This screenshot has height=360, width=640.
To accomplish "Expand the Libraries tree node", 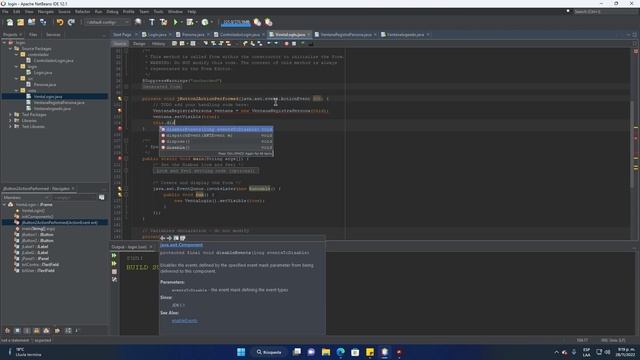I will (x=11, y=121).
